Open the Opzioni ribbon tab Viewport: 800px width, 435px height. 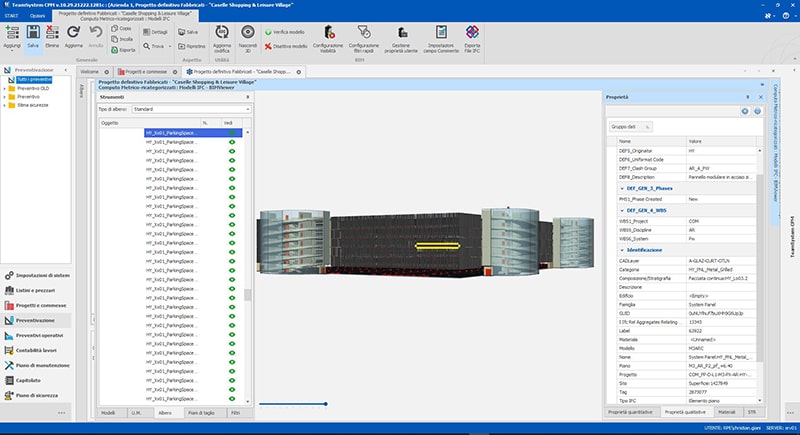(37, 16)
